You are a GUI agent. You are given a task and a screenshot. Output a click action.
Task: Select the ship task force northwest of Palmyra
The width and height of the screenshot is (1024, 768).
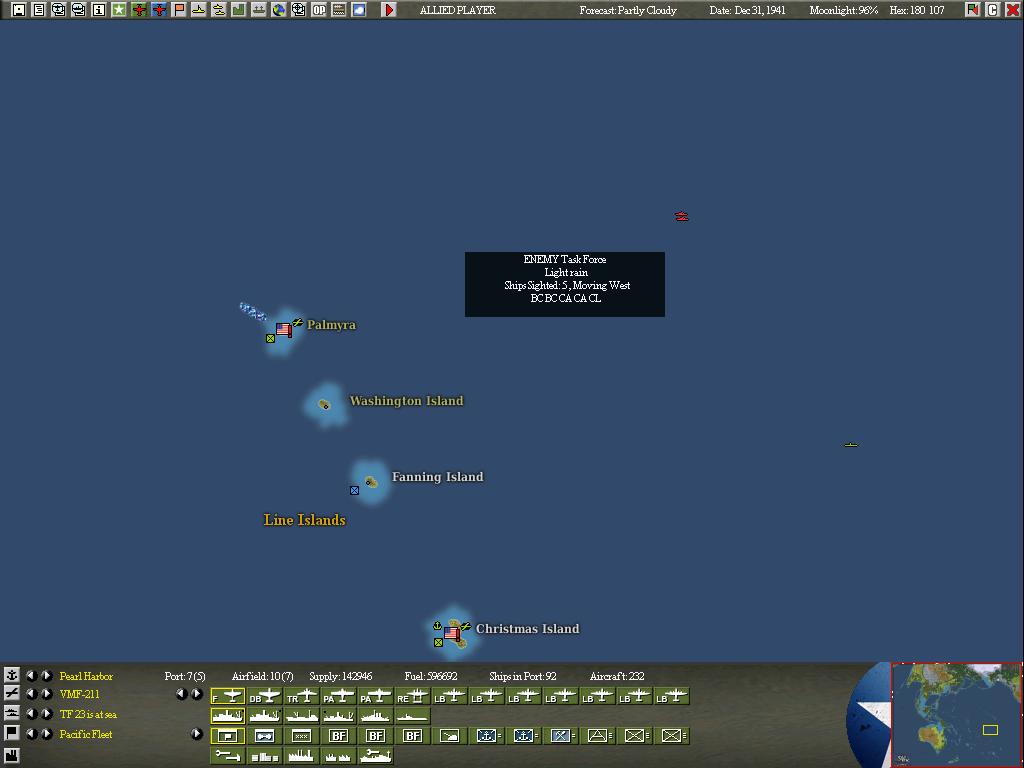[x=252, y=312]
